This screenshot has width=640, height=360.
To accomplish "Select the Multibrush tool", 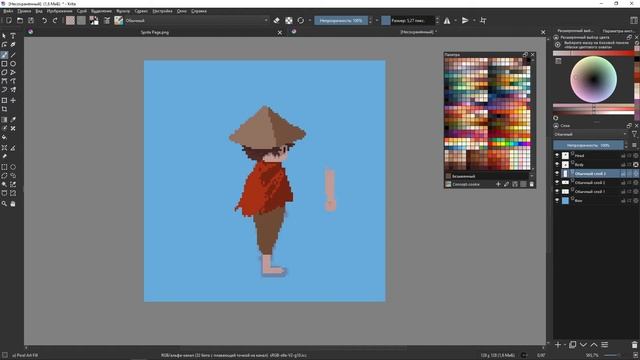I will (13, 90).
